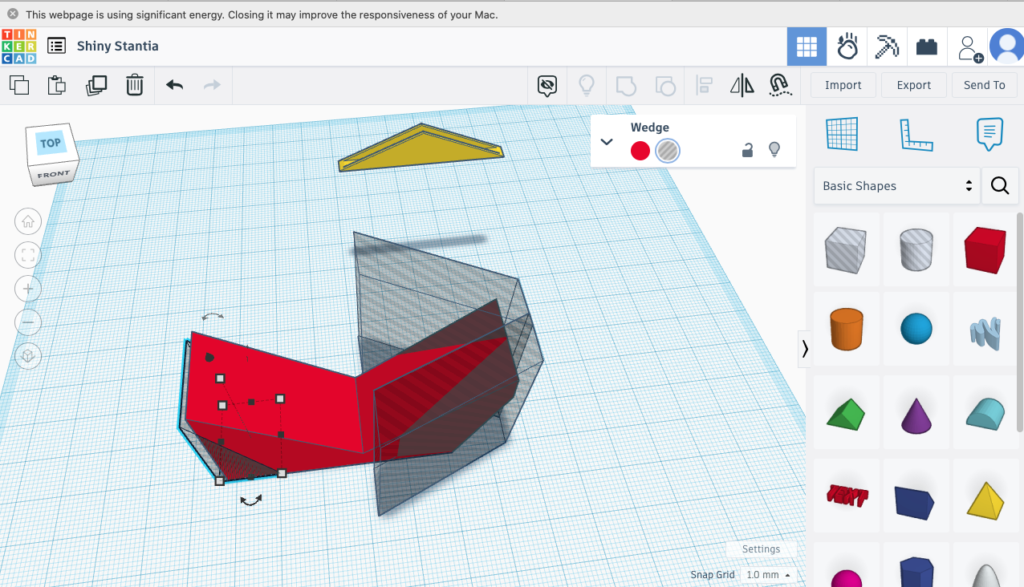Select the Hole option for Wedge
1024x587 pixels.
pos(668,151)
